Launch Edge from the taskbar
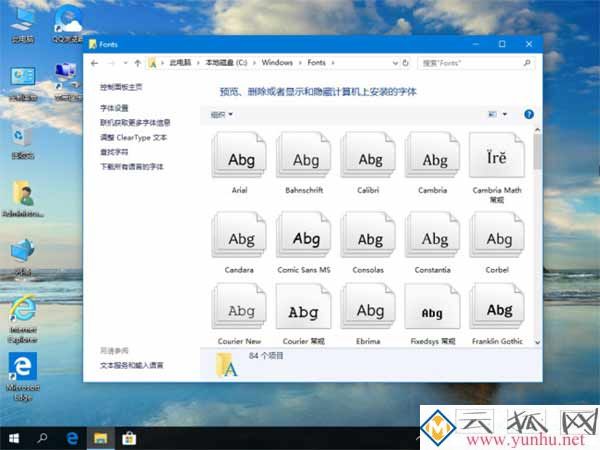Screen dimensions: 600x450 point(72,439)
